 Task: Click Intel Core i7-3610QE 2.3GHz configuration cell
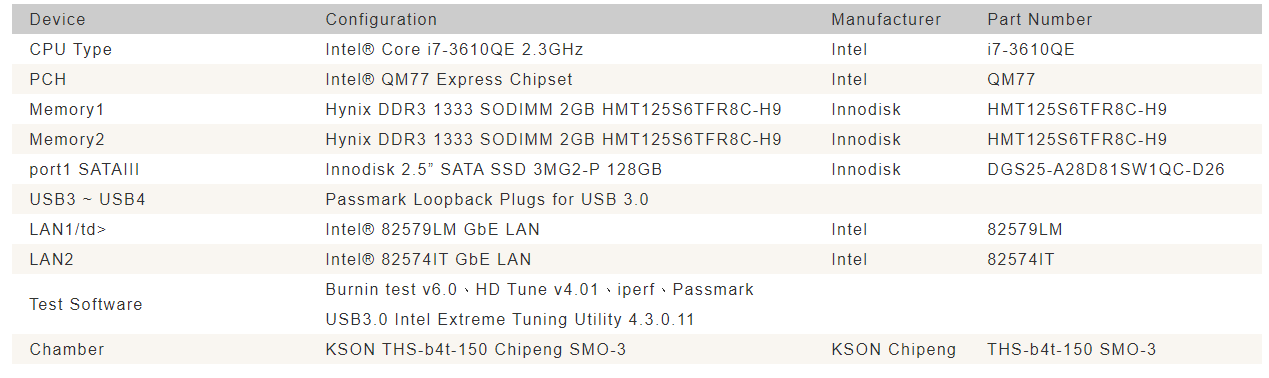tap(454, 49)
